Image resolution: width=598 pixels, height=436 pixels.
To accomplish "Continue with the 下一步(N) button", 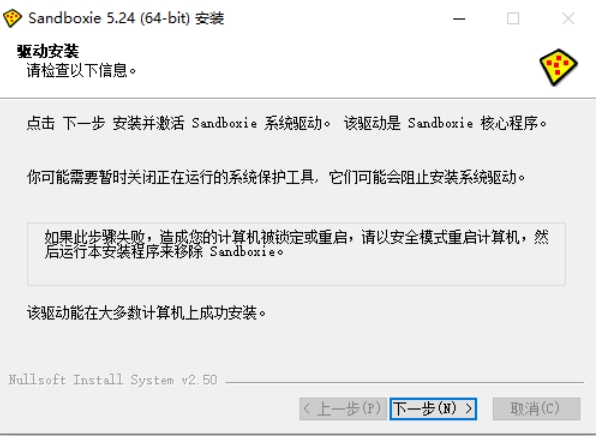I will pos(433,409).
